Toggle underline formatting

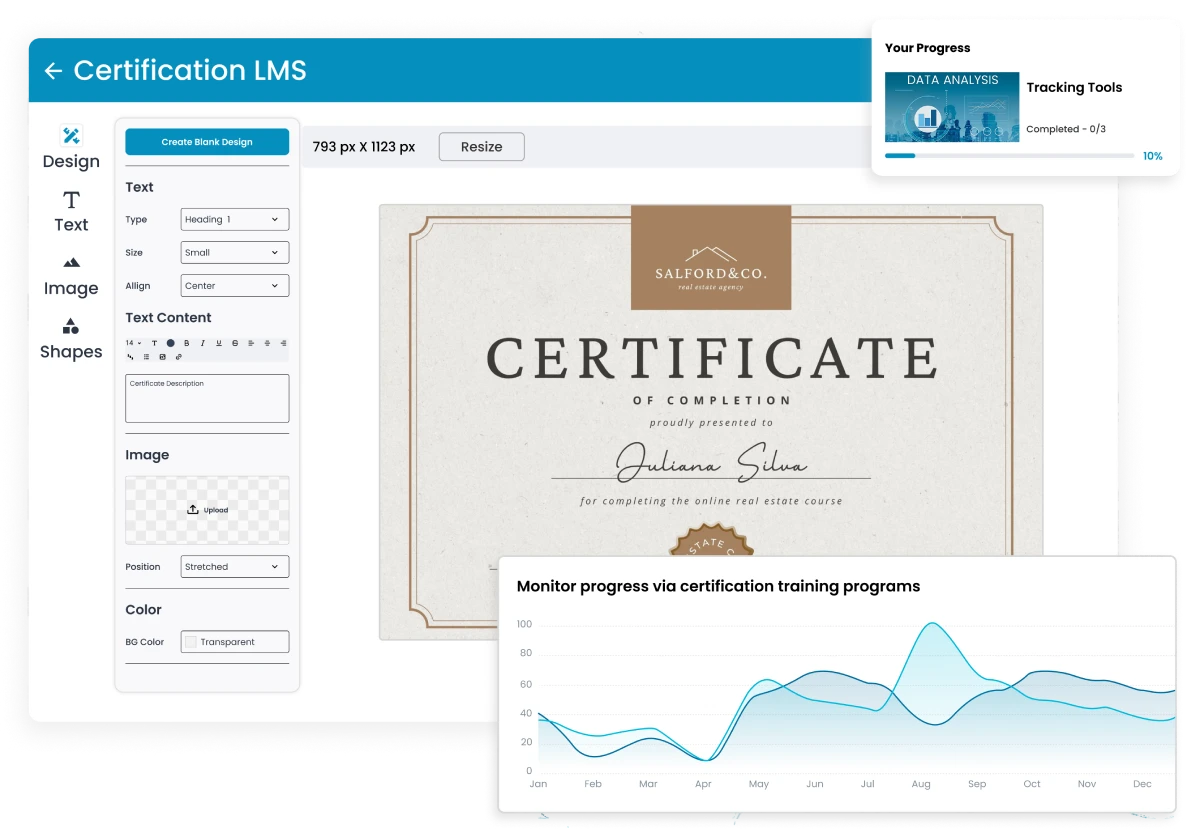click(218, 343)
